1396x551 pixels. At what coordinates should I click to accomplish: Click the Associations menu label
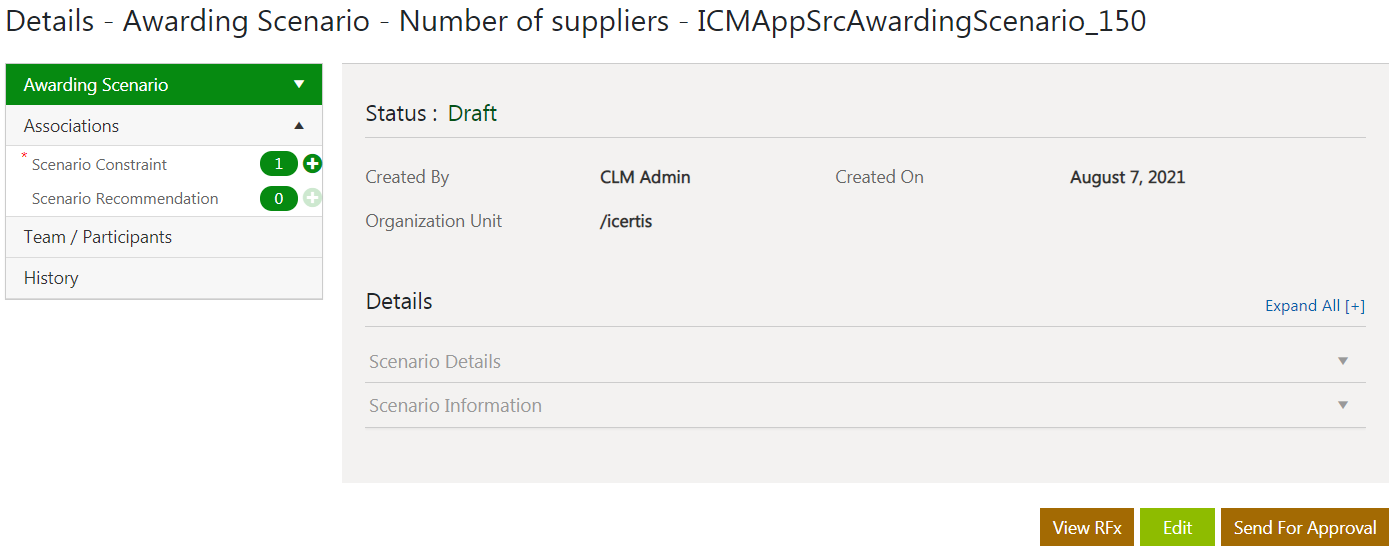71,126
